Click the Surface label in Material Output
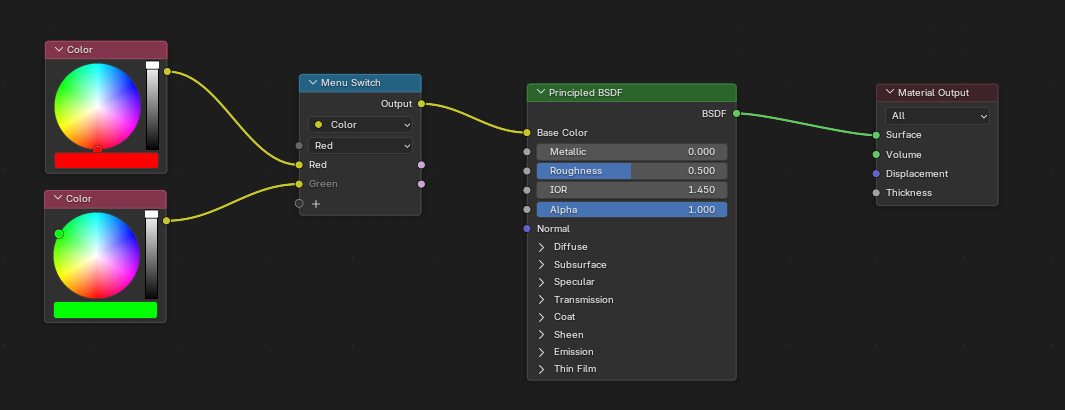This screenshot has height=410, width=1065. pos(903,135)
